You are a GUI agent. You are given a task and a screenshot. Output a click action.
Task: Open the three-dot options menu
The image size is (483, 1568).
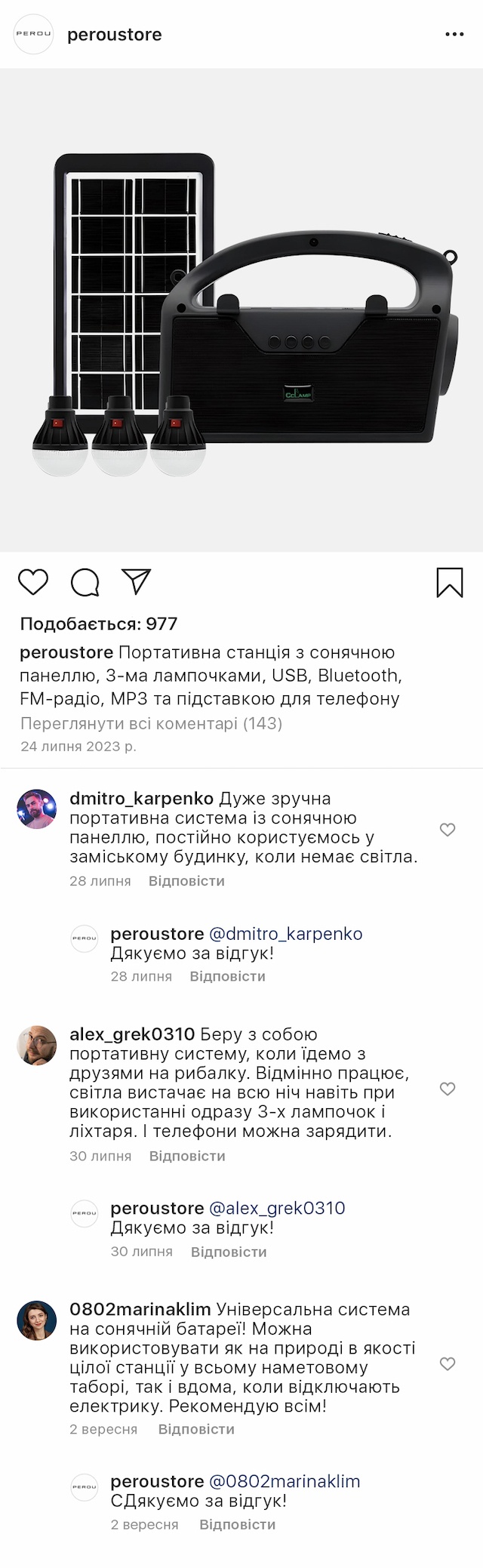click(454, 35)
